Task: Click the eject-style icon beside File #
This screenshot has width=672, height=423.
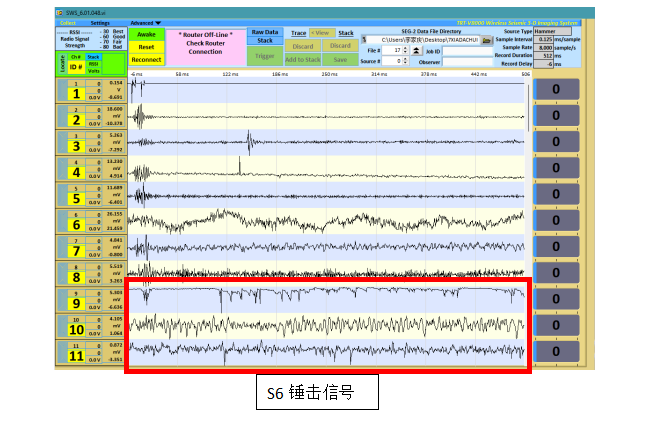Action: 417,50
